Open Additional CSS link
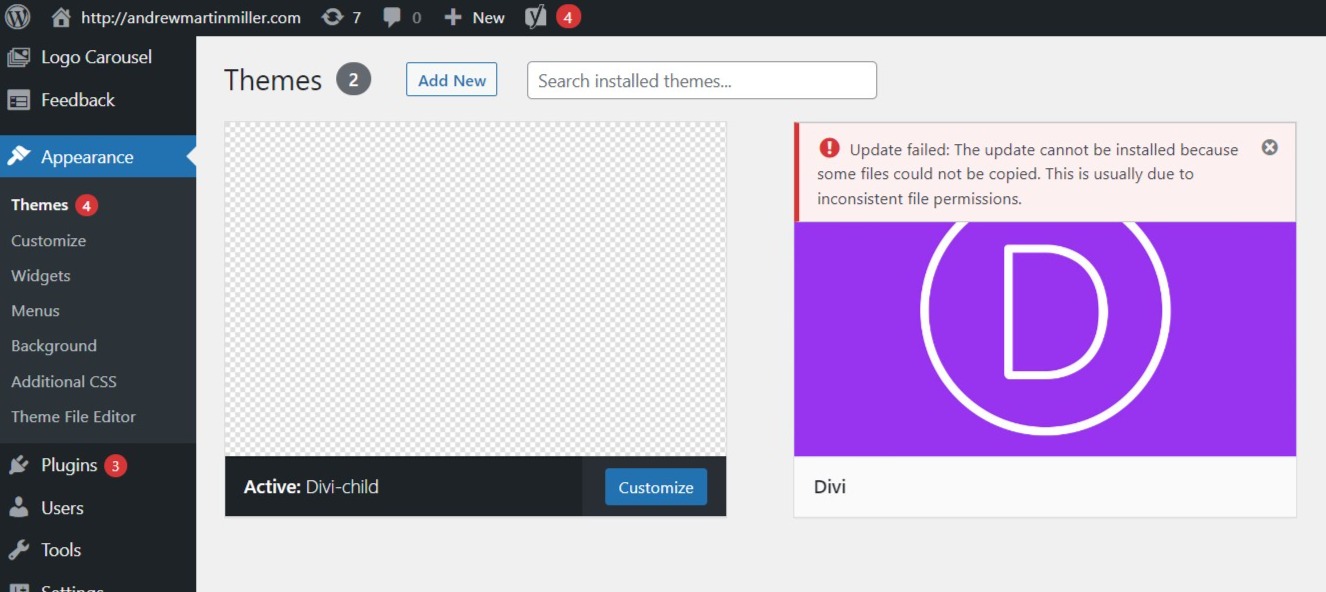Image resolution: width=1326 pixels, height=592 pixels. coord(64,382)
